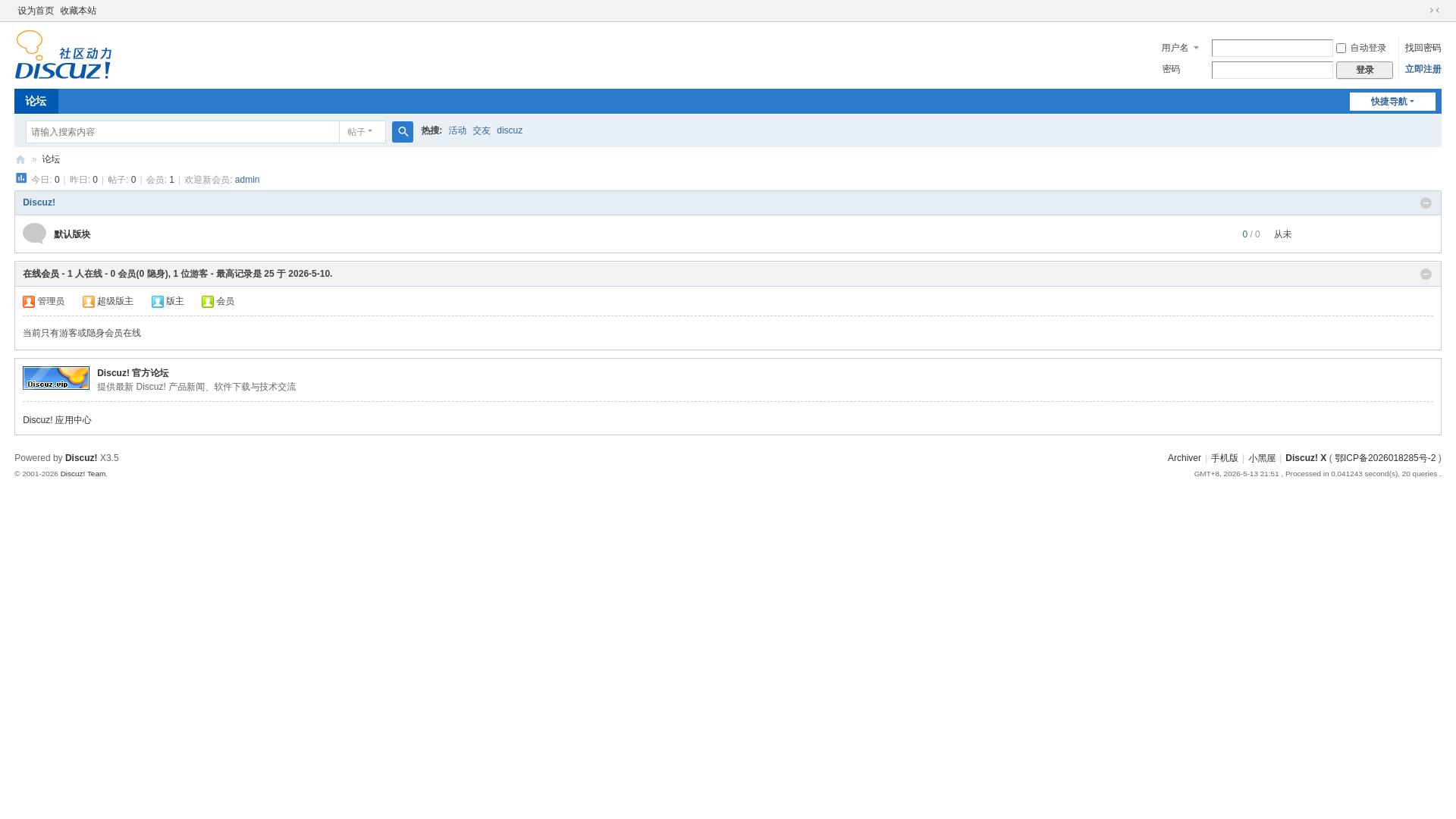This screenshot has width=1456, height=819.
Task: Open the 用户名 login type dropdown
Action: [1180, 48]
